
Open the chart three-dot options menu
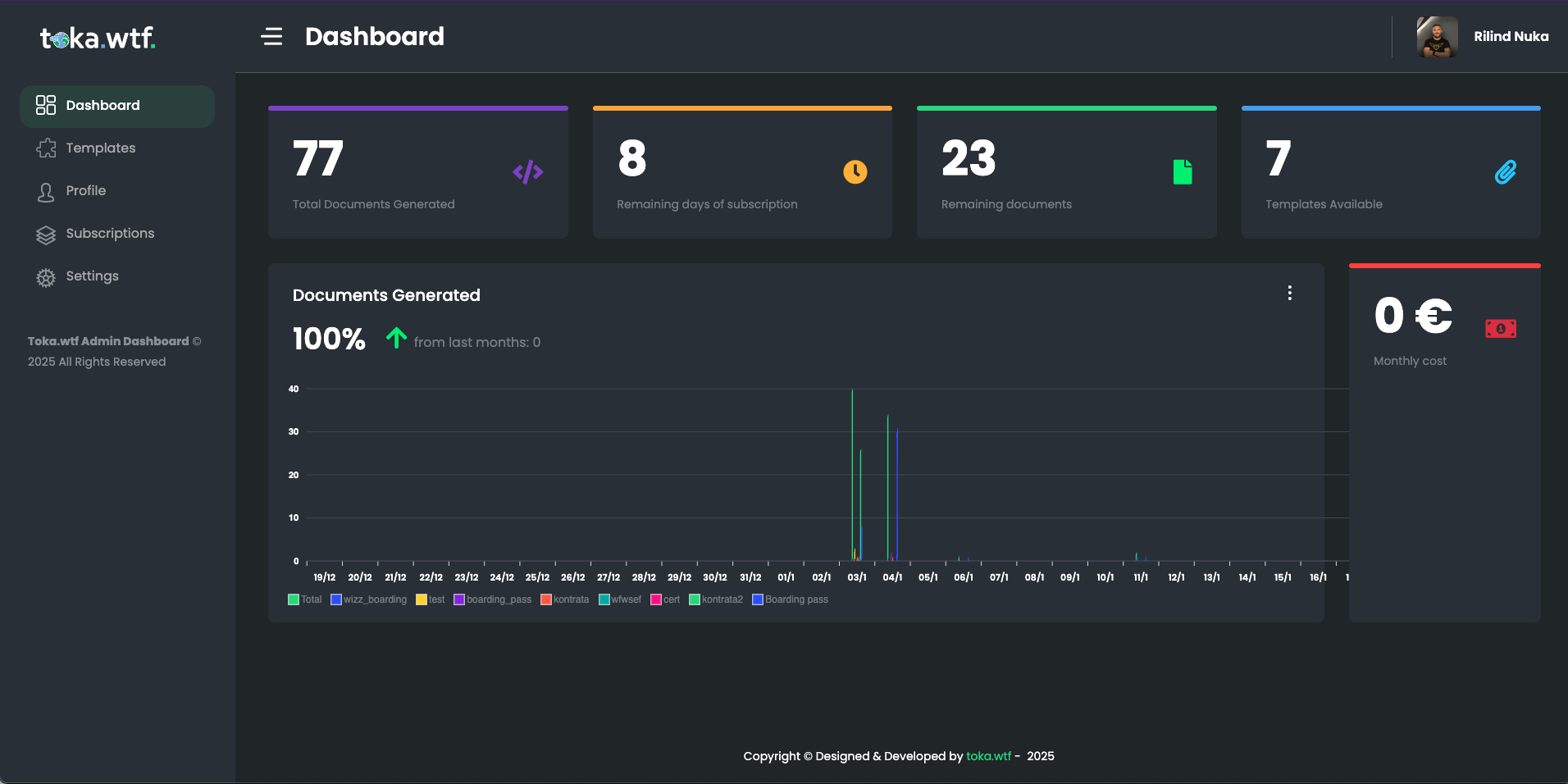(x=1290, y=293)
